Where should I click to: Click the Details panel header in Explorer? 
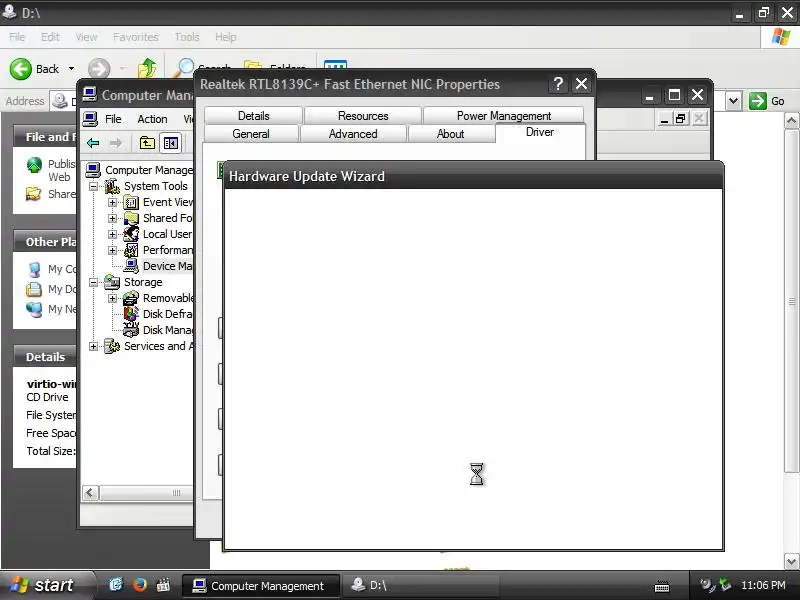[45, 357]
